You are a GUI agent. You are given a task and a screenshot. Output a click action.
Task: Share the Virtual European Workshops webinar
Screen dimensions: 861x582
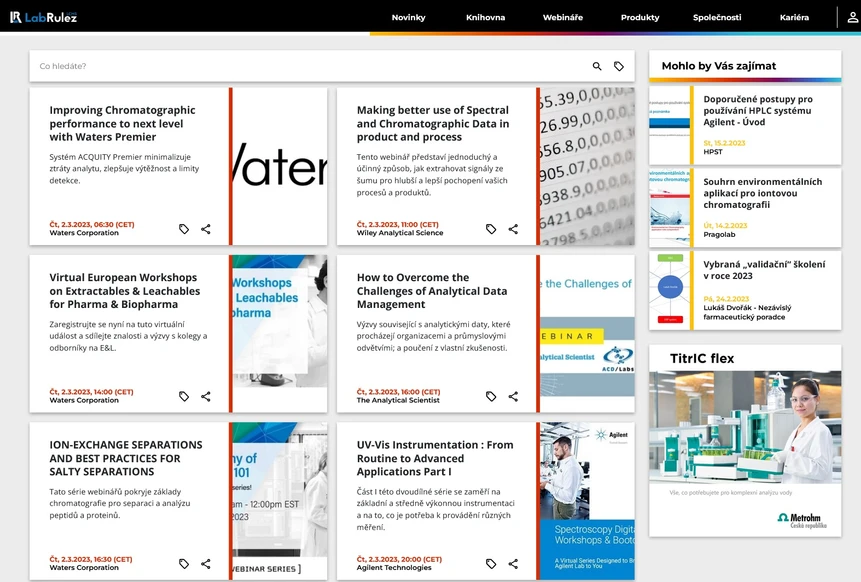(x=206, y=396)
